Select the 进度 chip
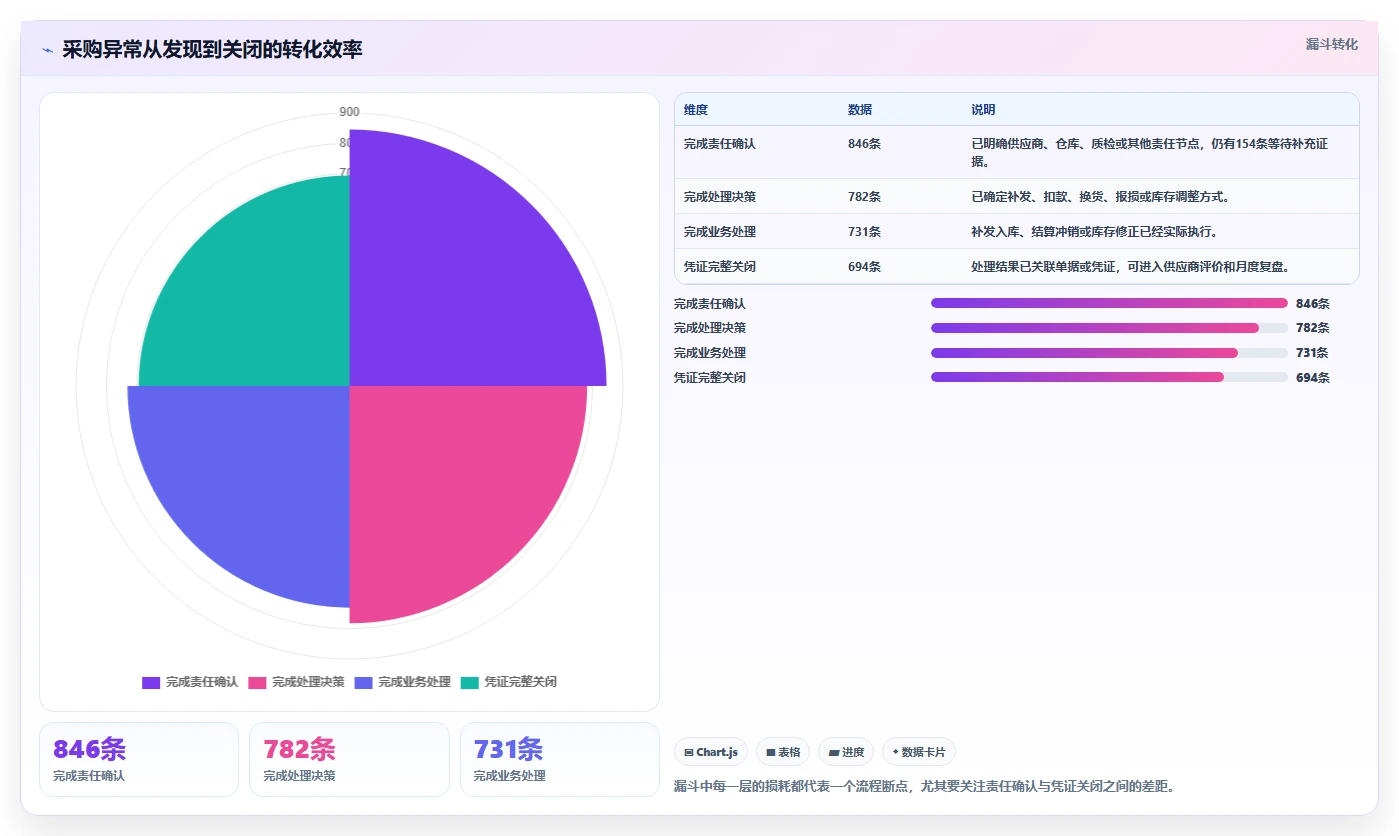This screenshot has height=836, width=1399. pyautogui.click(x=846, y=752)
